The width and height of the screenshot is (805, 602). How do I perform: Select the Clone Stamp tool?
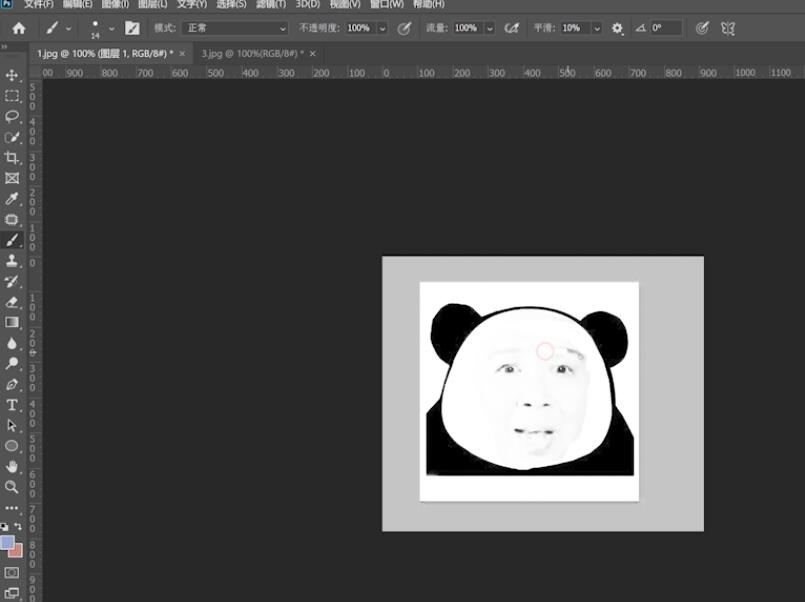(12, 260)
